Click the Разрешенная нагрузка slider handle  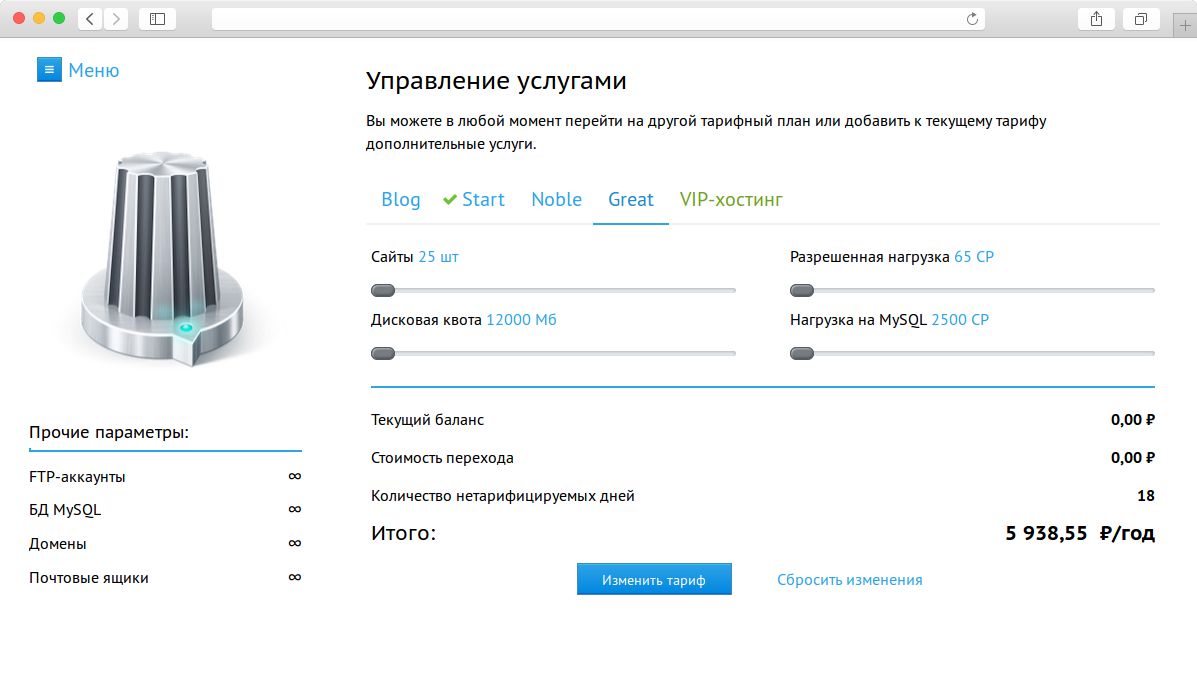[802, 291]
